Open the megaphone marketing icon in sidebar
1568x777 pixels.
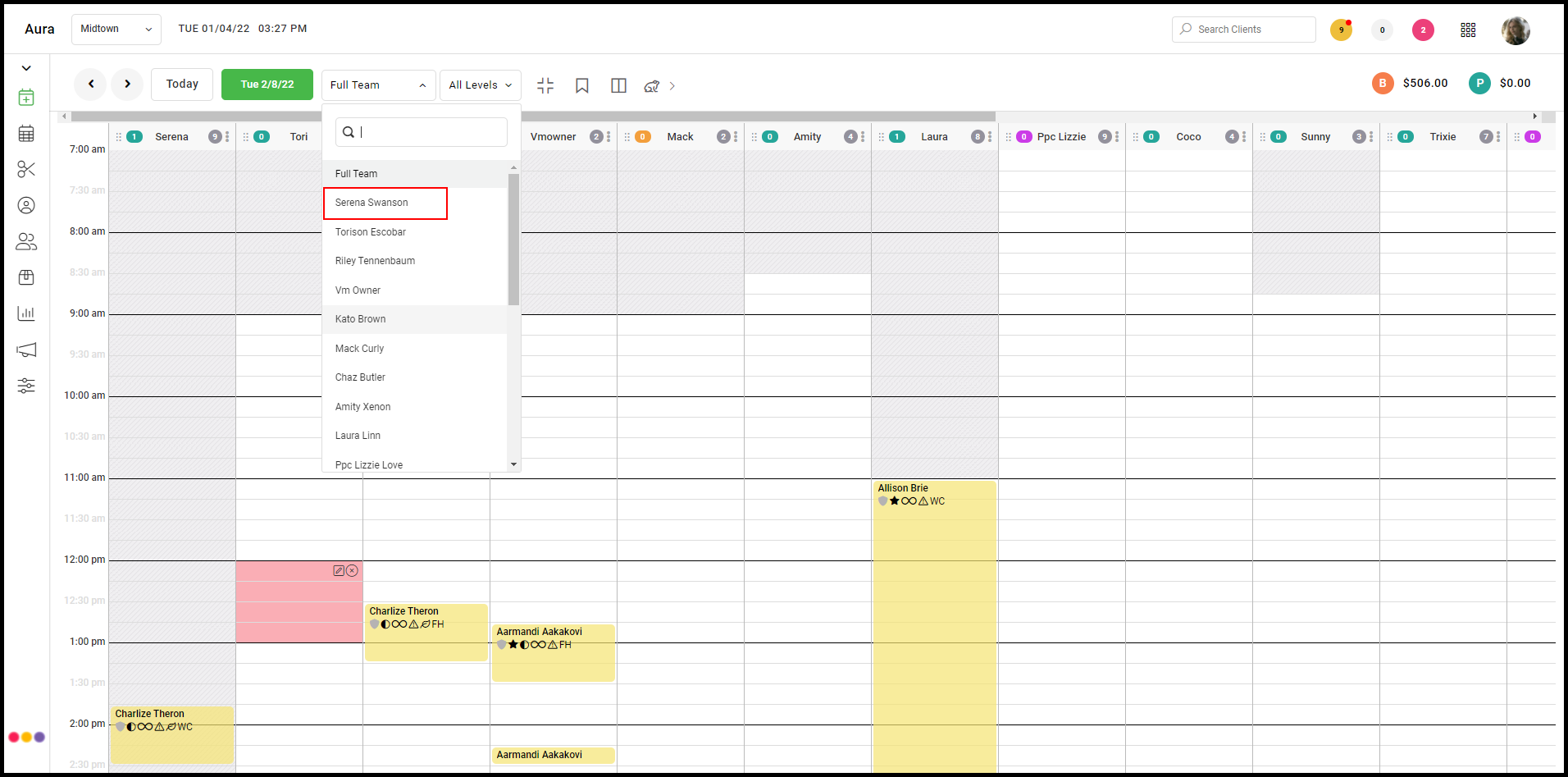click(26, 350)
